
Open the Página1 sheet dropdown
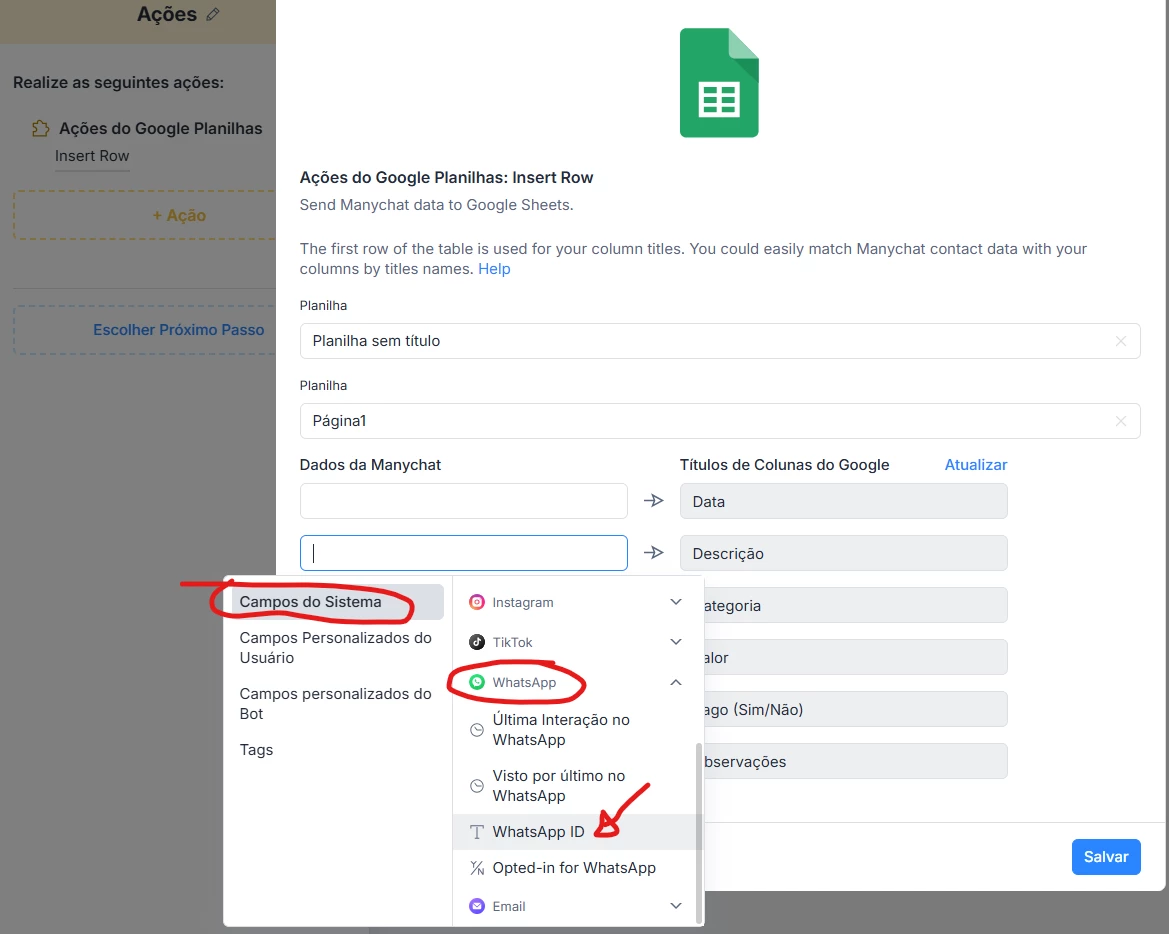pos(719,421)
